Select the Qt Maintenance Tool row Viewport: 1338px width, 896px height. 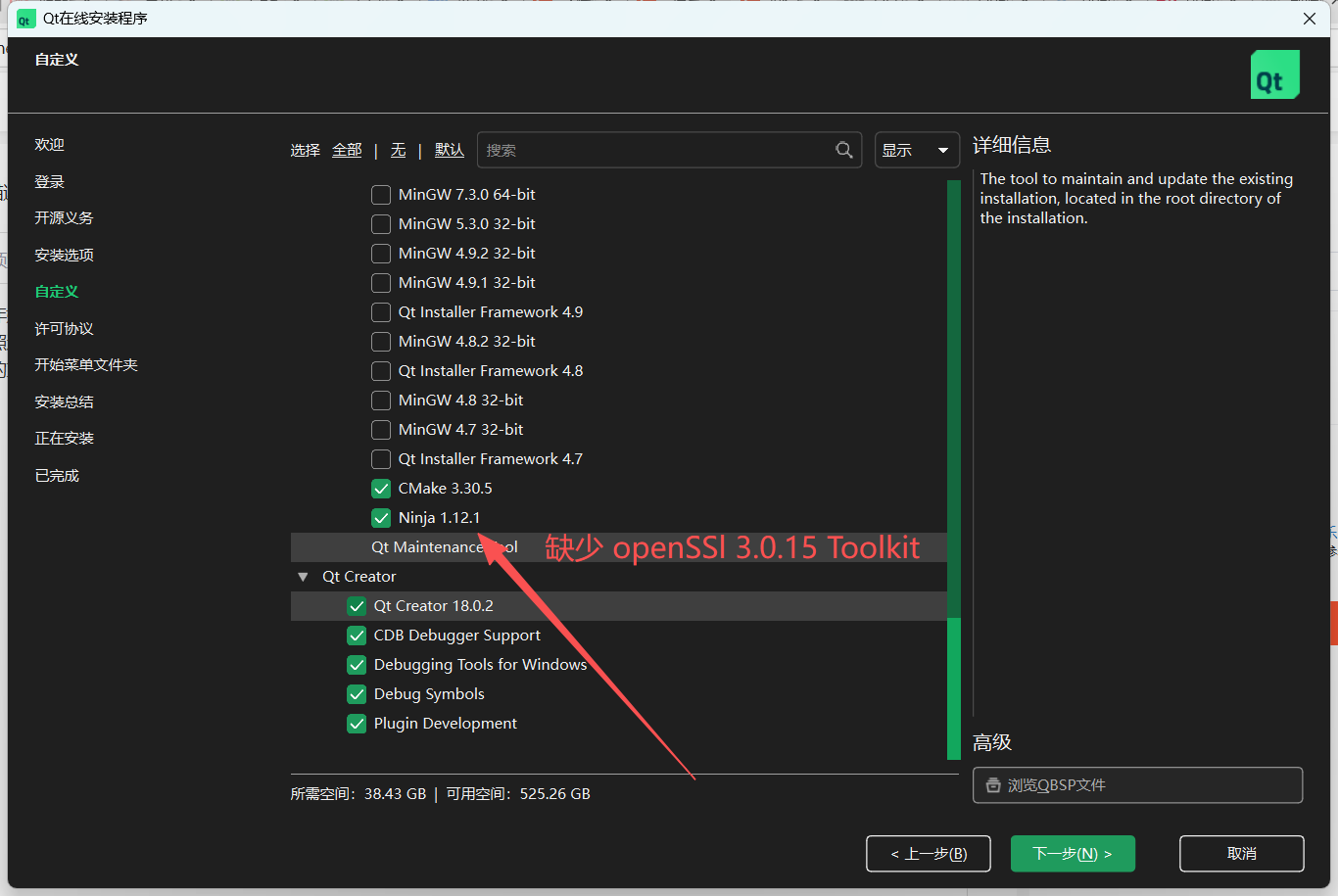tap(619, 547)
